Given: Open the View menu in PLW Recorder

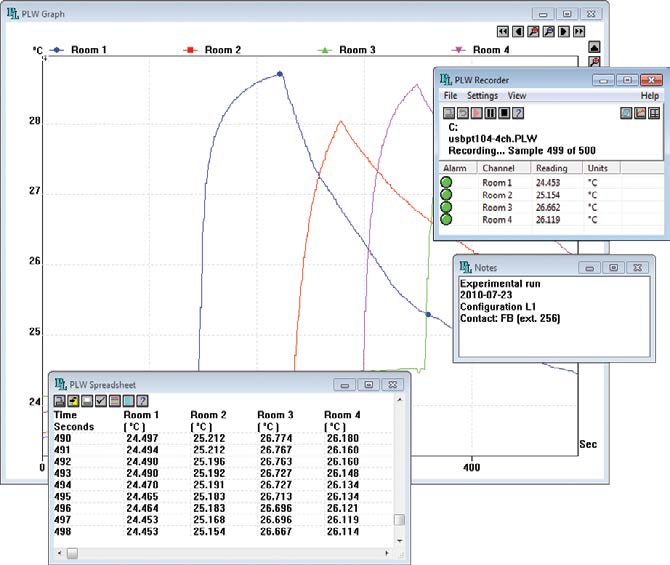Looking at the screenshot, I should pos(517,96).
